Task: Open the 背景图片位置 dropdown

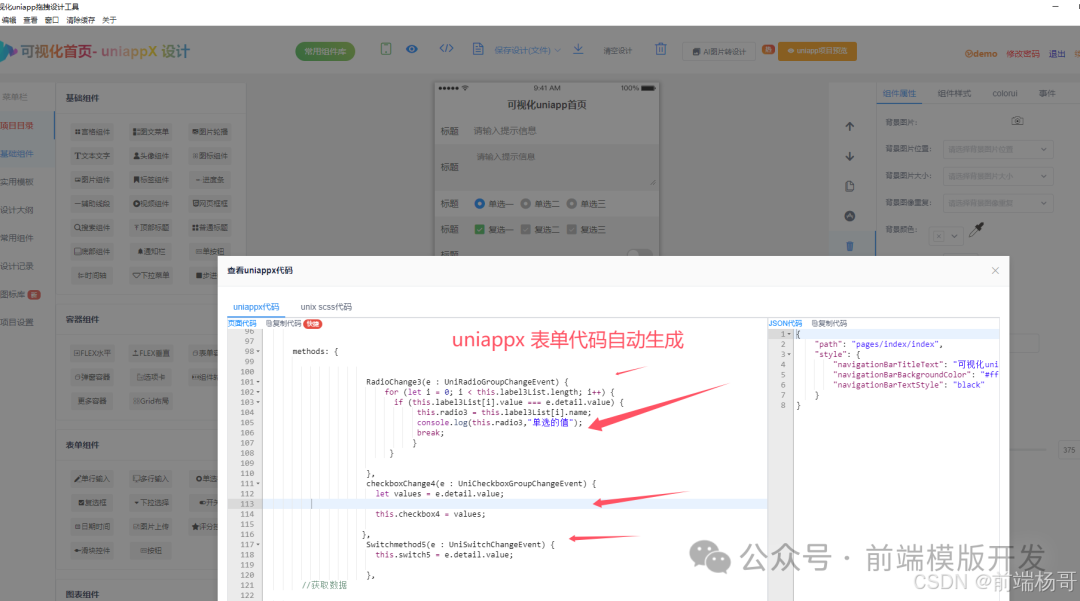Action: (x=998, y=149)
